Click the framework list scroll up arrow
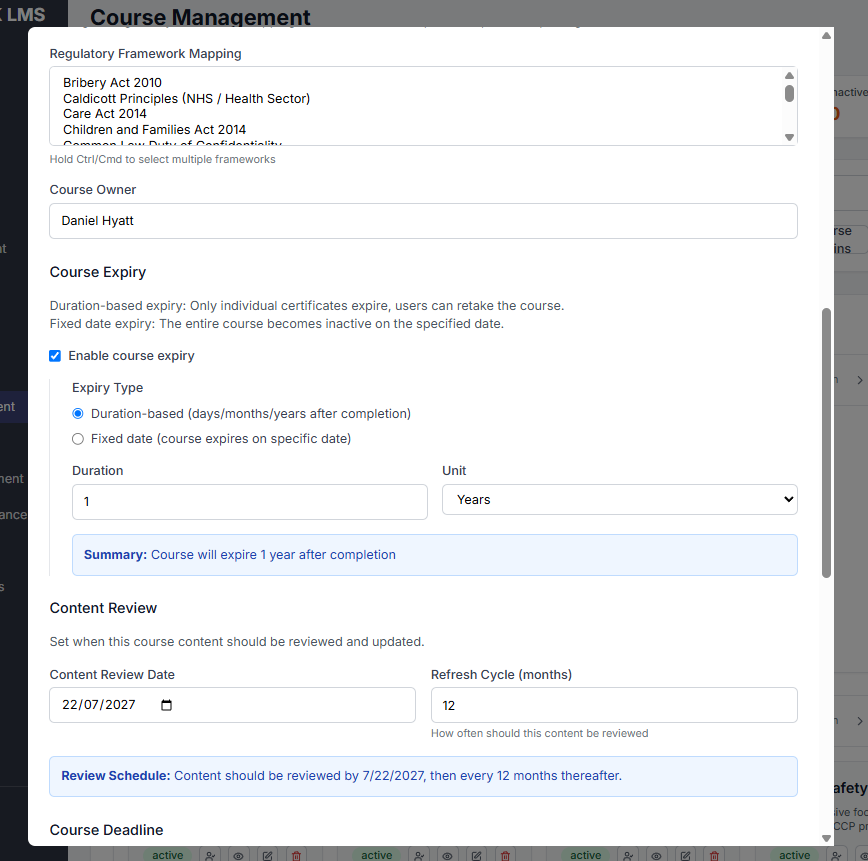The image size is (868, 861). coord(789,76)
